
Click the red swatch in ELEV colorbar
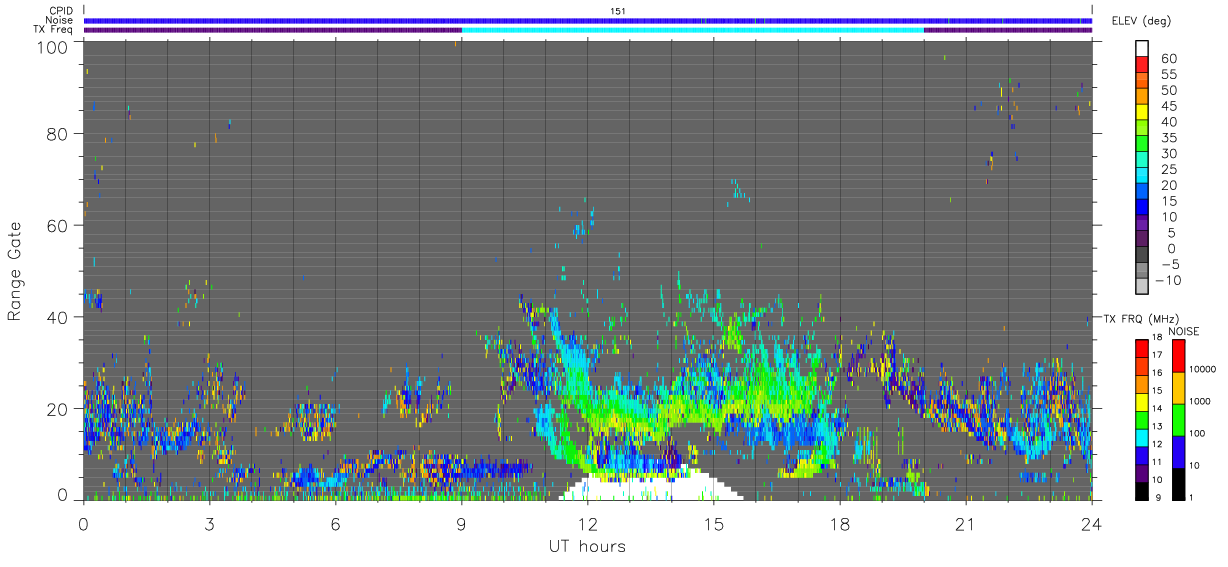click(x=1142, y=66)
